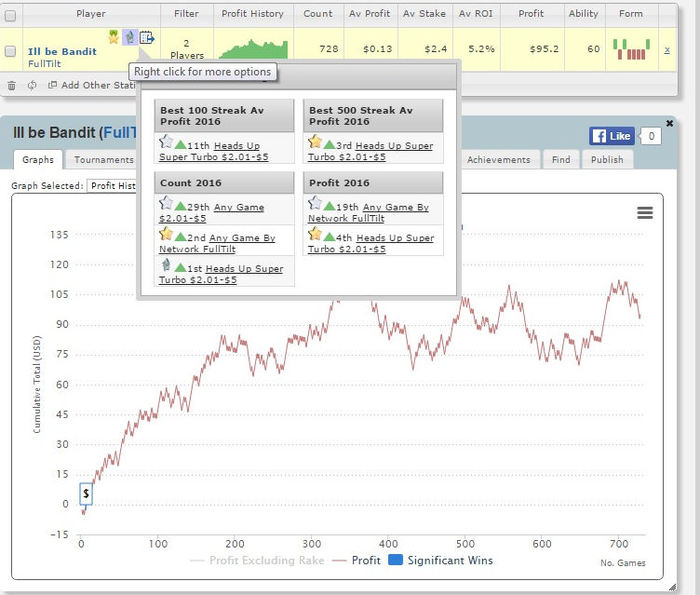The image size is (700, 595).
Task: Click the refresh icon beside the trash icon
Action: [32, 85]
